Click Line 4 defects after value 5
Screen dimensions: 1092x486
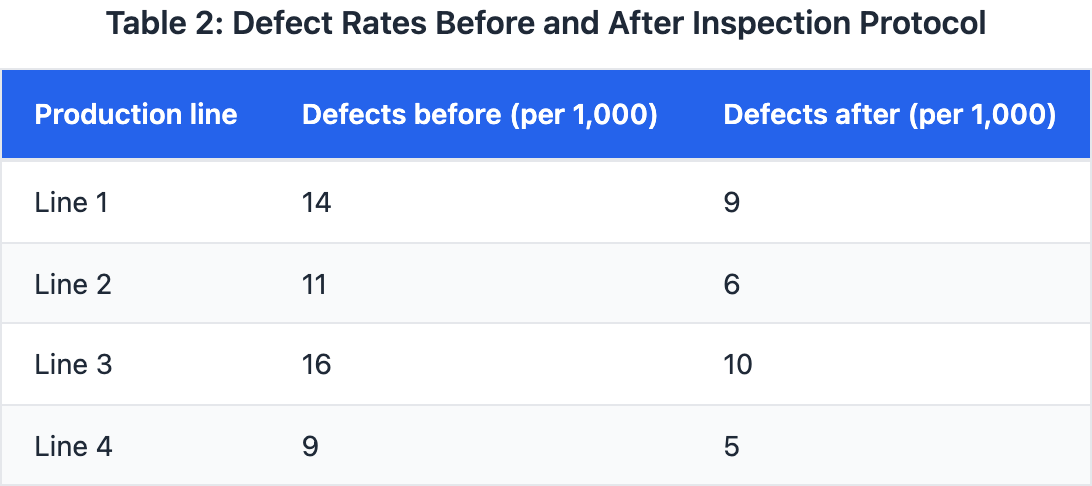click(x=732, y=446)
